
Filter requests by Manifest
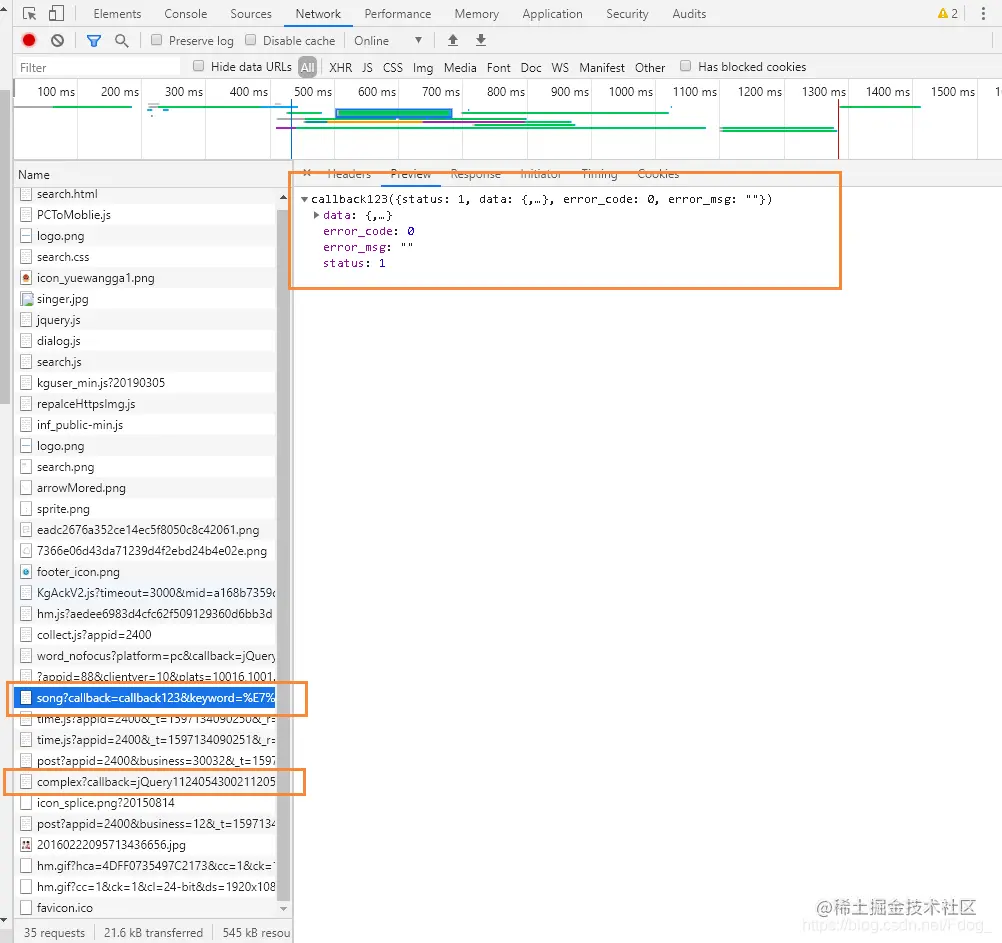(x=602, y=67)
